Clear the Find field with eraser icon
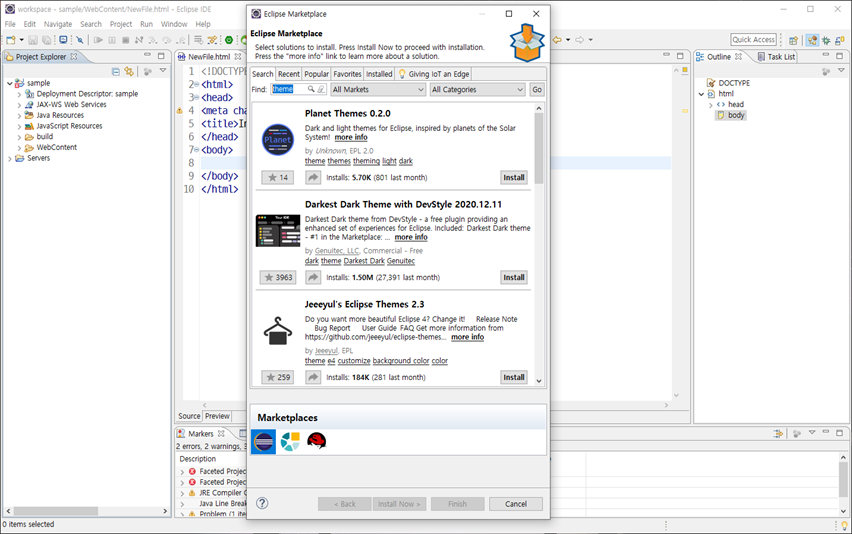Screen dimensions: 852x534 (321, 89)
